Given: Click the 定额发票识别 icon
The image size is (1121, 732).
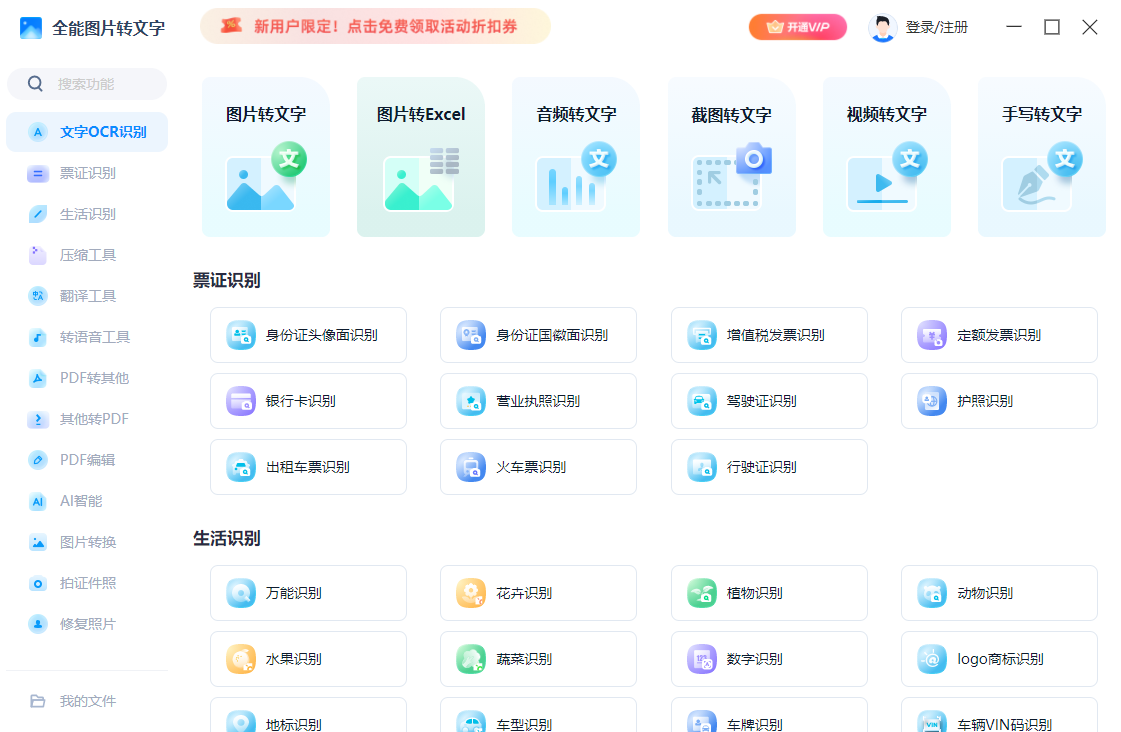Looking at the screenshot, I should pyautogui.click(x=932, y=335).
